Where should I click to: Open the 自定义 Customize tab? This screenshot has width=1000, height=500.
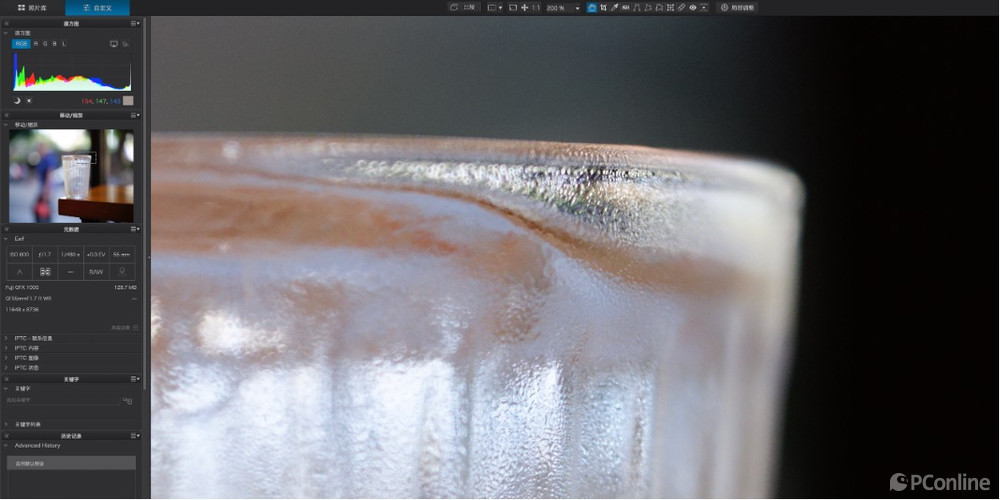97,8
